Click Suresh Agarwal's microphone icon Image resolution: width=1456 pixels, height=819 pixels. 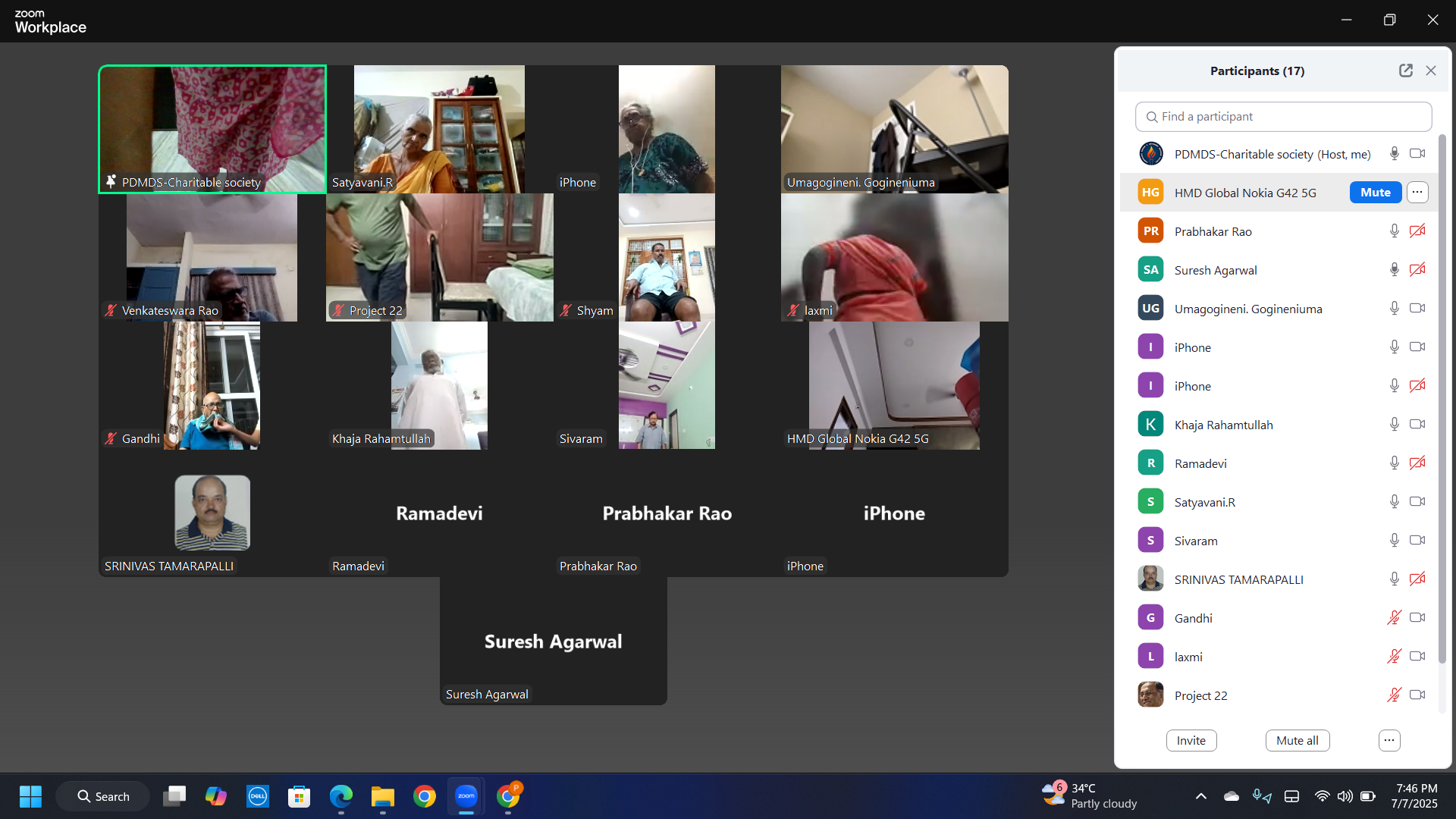click(x=1394, y=270)
